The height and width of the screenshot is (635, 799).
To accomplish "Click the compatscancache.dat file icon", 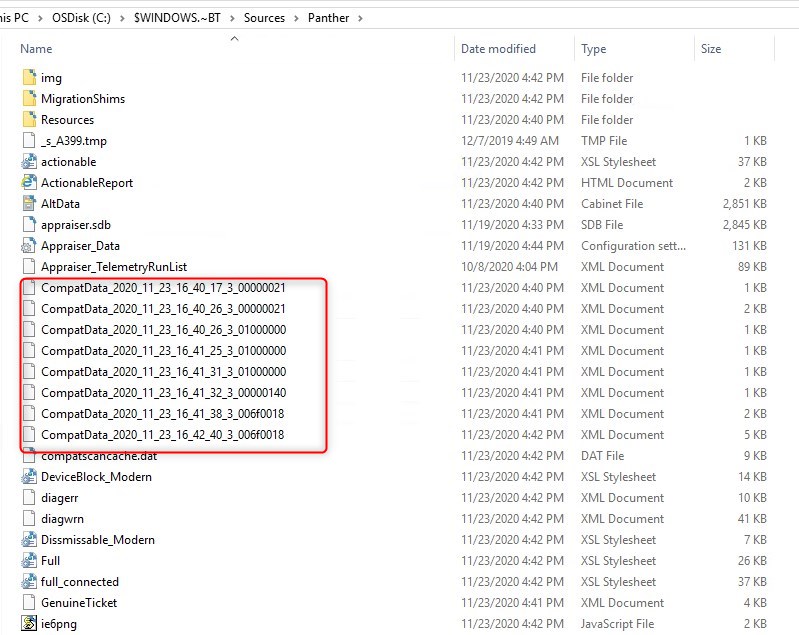I will click(30, 456).
